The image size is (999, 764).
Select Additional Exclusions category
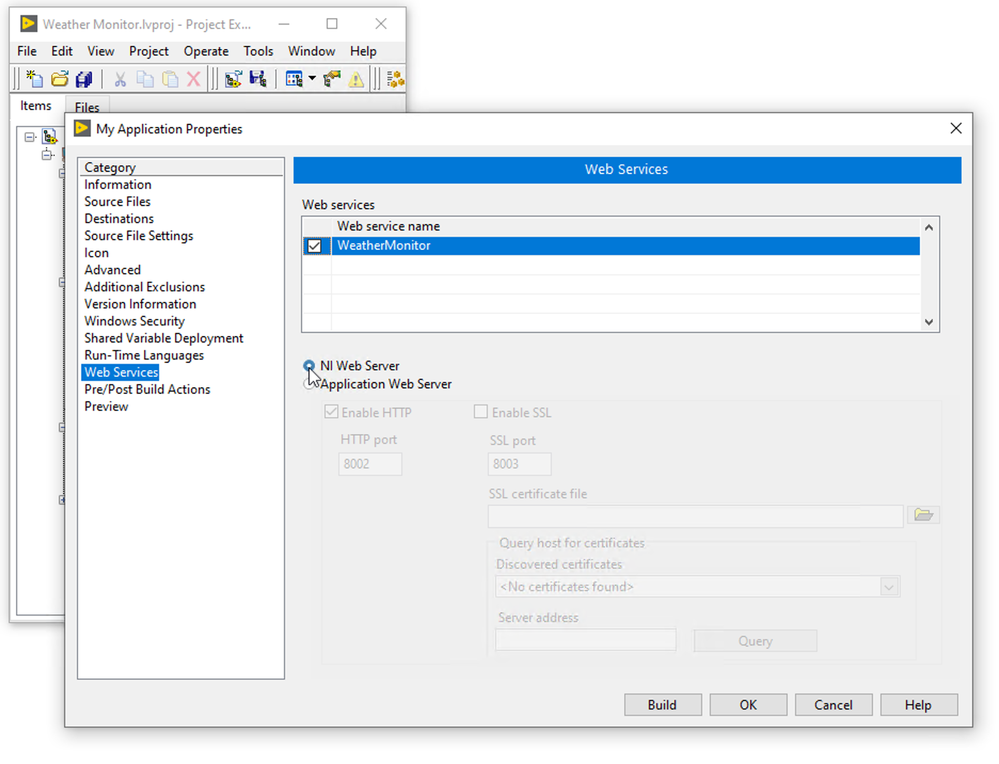(x=145, y=287)
